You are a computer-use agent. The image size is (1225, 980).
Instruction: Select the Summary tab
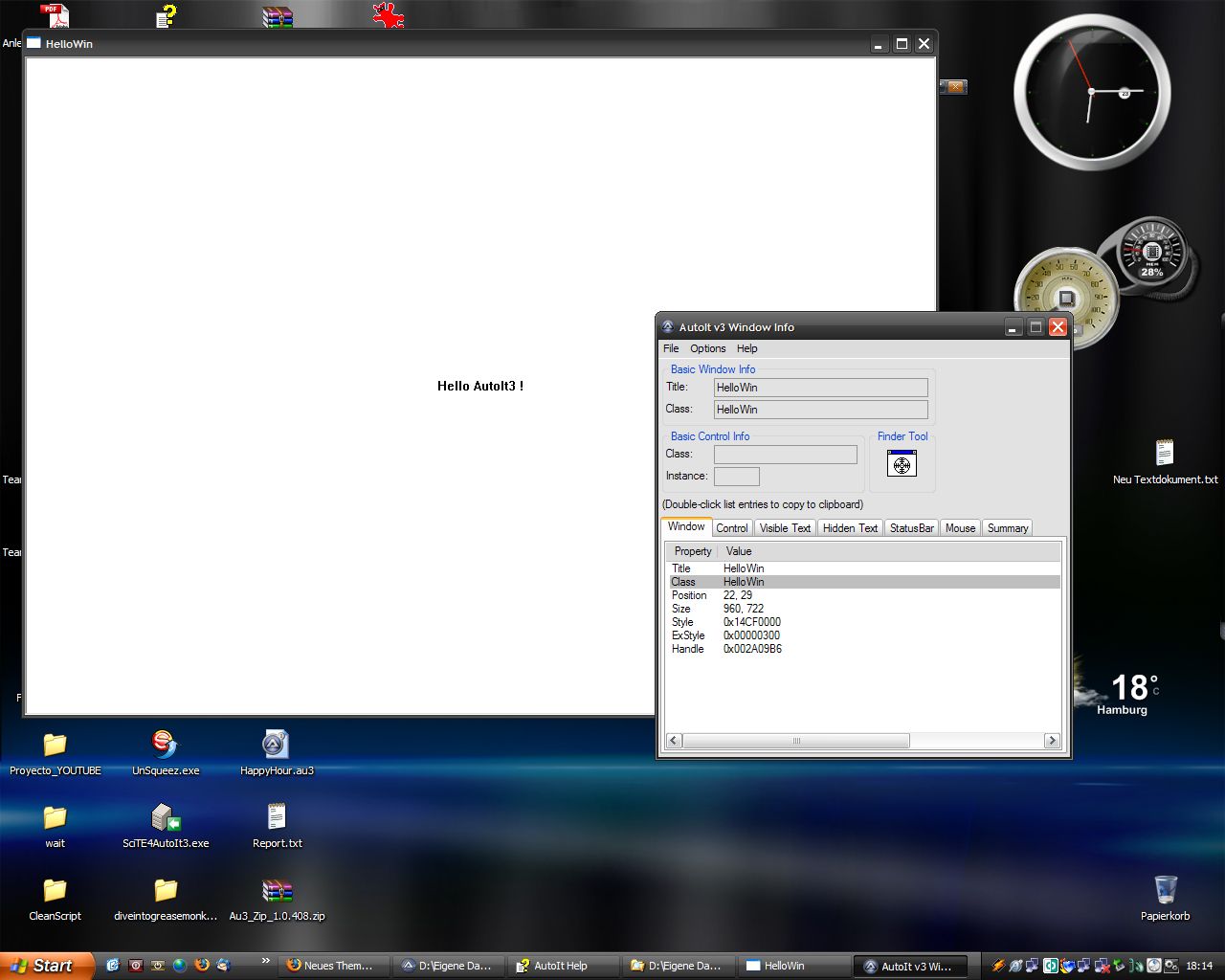coord(1008,528)
